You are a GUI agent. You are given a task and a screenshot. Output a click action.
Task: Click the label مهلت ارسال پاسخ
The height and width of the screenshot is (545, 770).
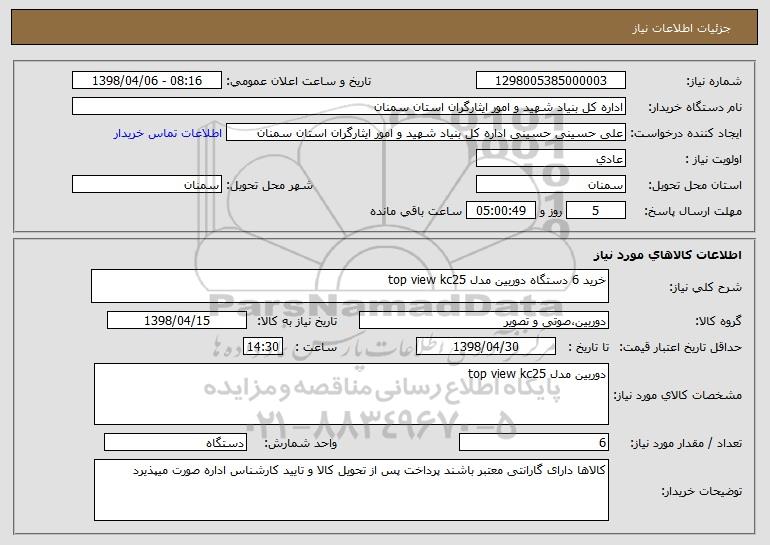click(x=693, y=211)
